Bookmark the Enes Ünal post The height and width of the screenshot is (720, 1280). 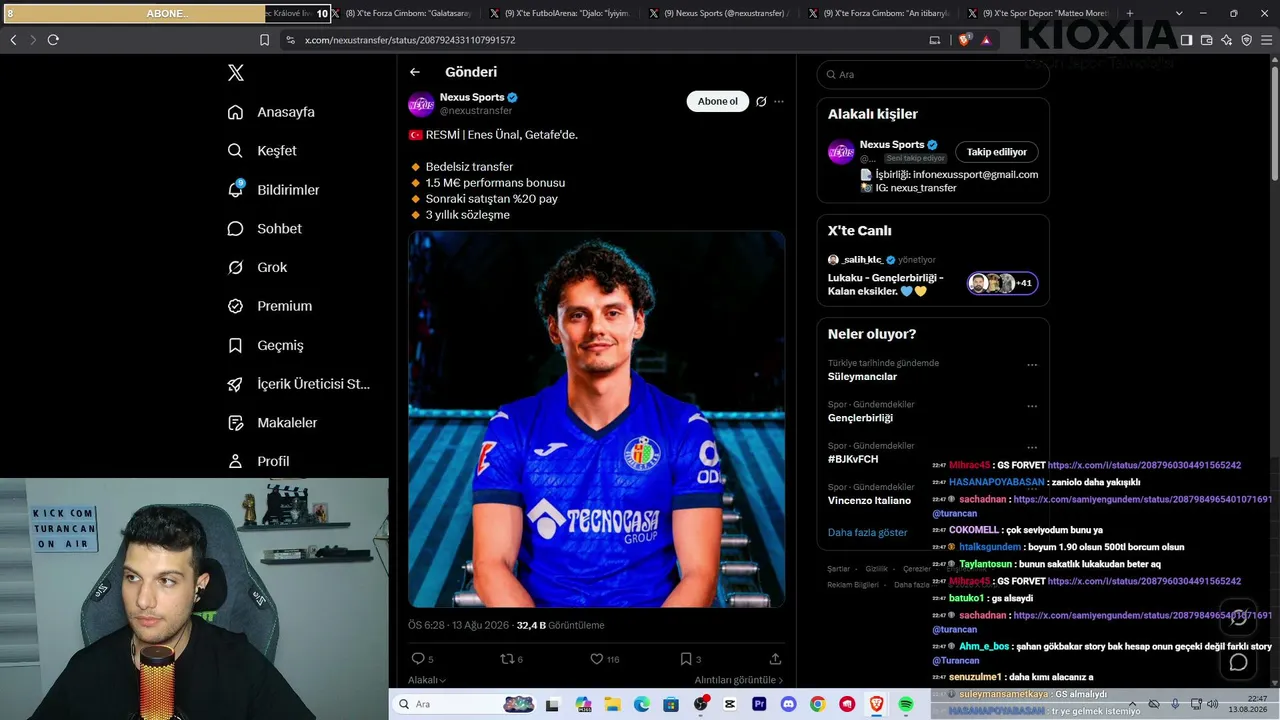click(690, 659)
